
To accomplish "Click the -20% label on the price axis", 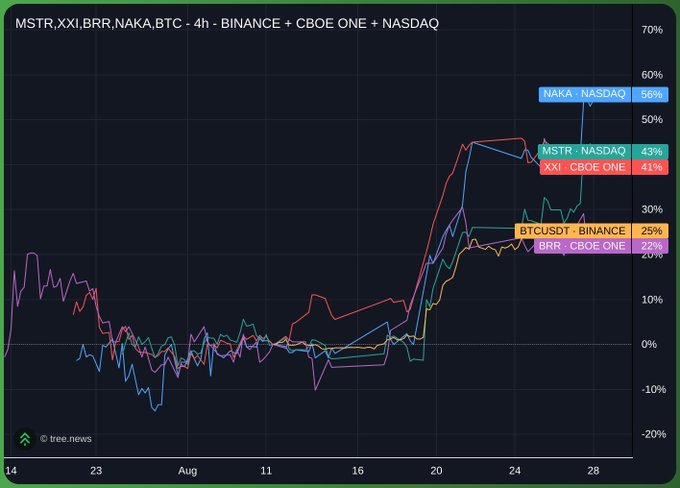I will coord(654,434).
